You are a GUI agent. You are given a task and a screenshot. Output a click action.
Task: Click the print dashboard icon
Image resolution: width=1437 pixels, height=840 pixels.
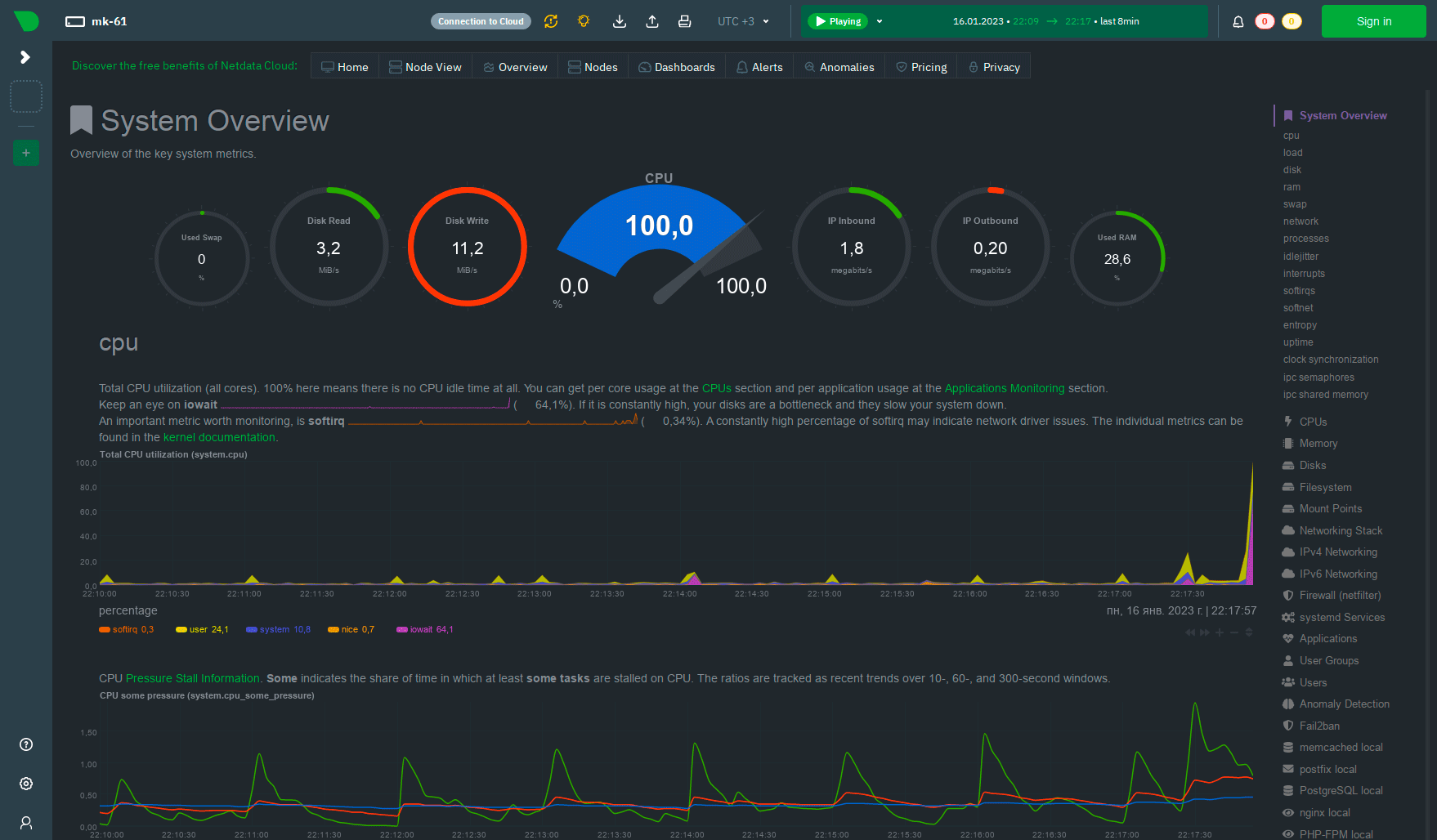[x=685, y=21]
